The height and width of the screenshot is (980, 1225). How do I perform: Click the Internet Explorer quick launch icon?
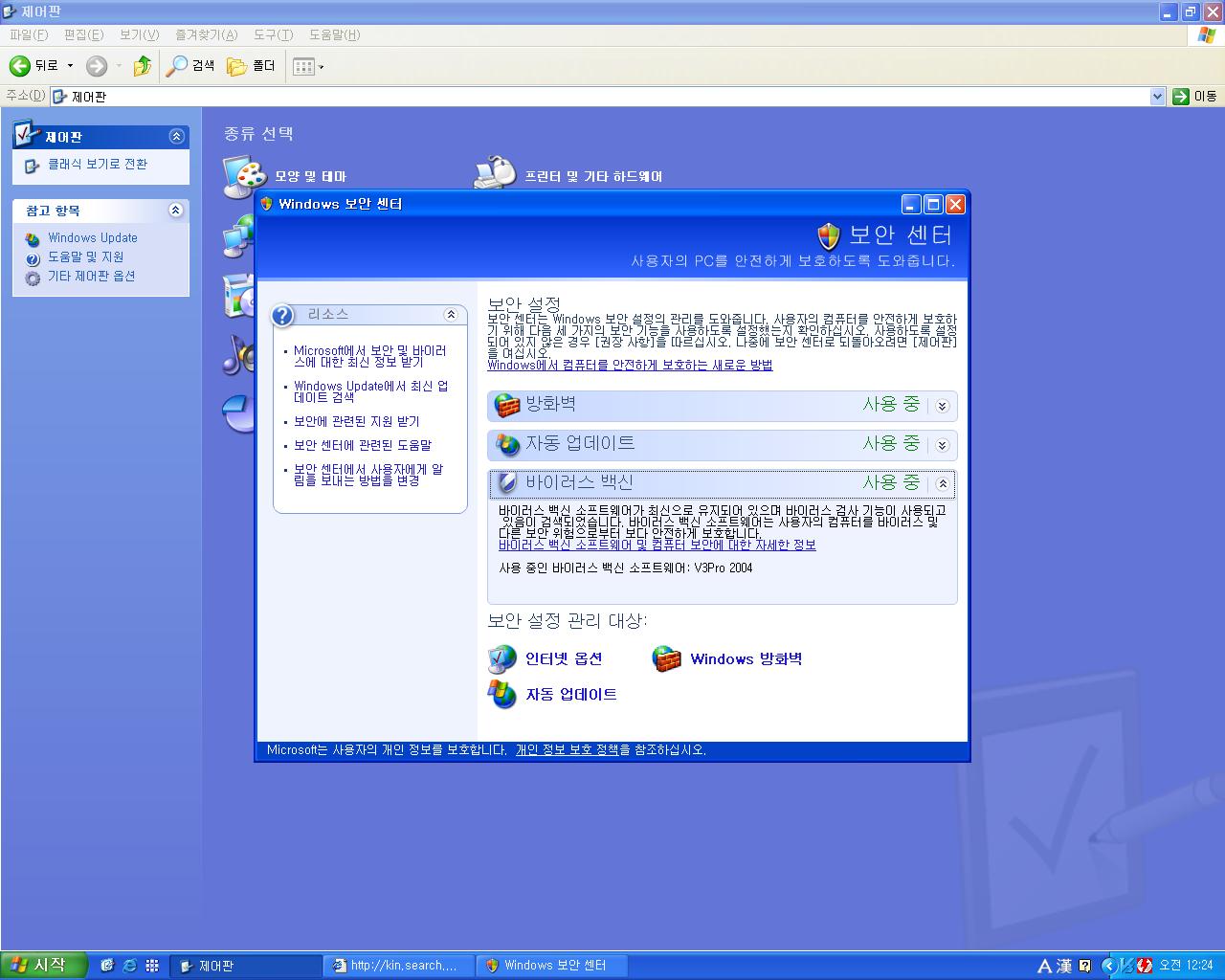tap(130, 966)
